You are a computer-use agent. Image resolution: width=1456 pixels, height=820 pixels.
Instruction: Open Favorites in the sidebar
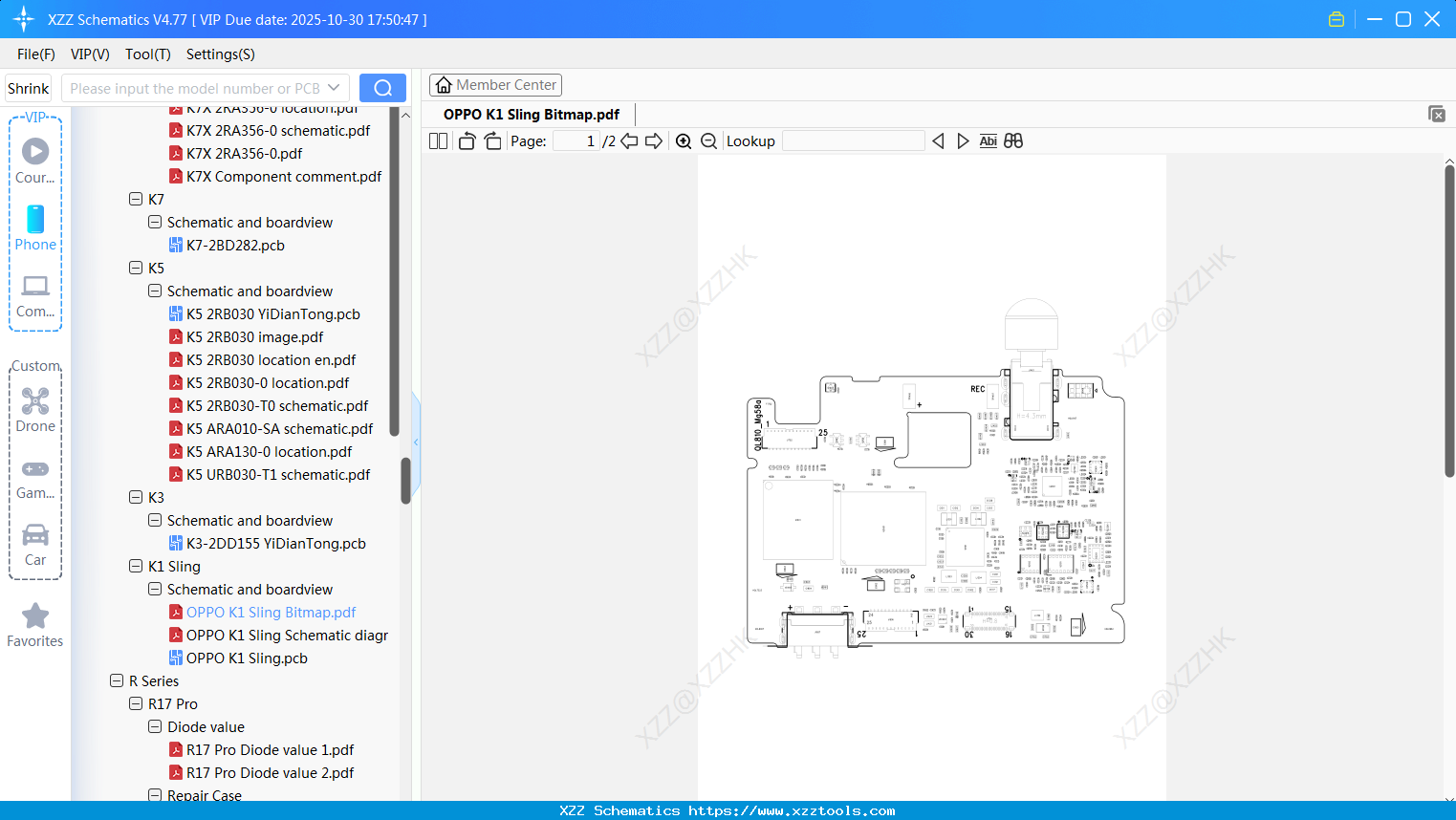(x=35, y=626)
